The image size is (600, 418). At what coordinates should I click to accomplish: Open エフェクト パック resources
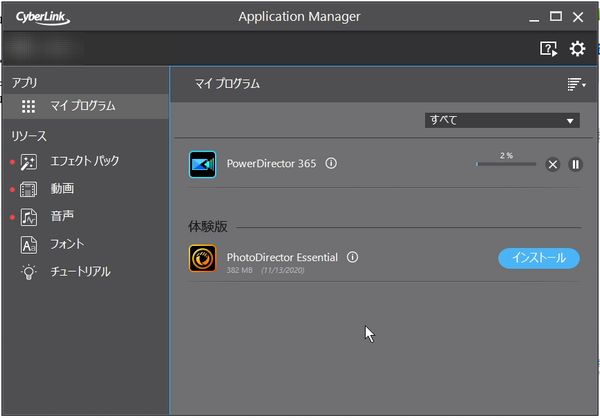[86, 162]
